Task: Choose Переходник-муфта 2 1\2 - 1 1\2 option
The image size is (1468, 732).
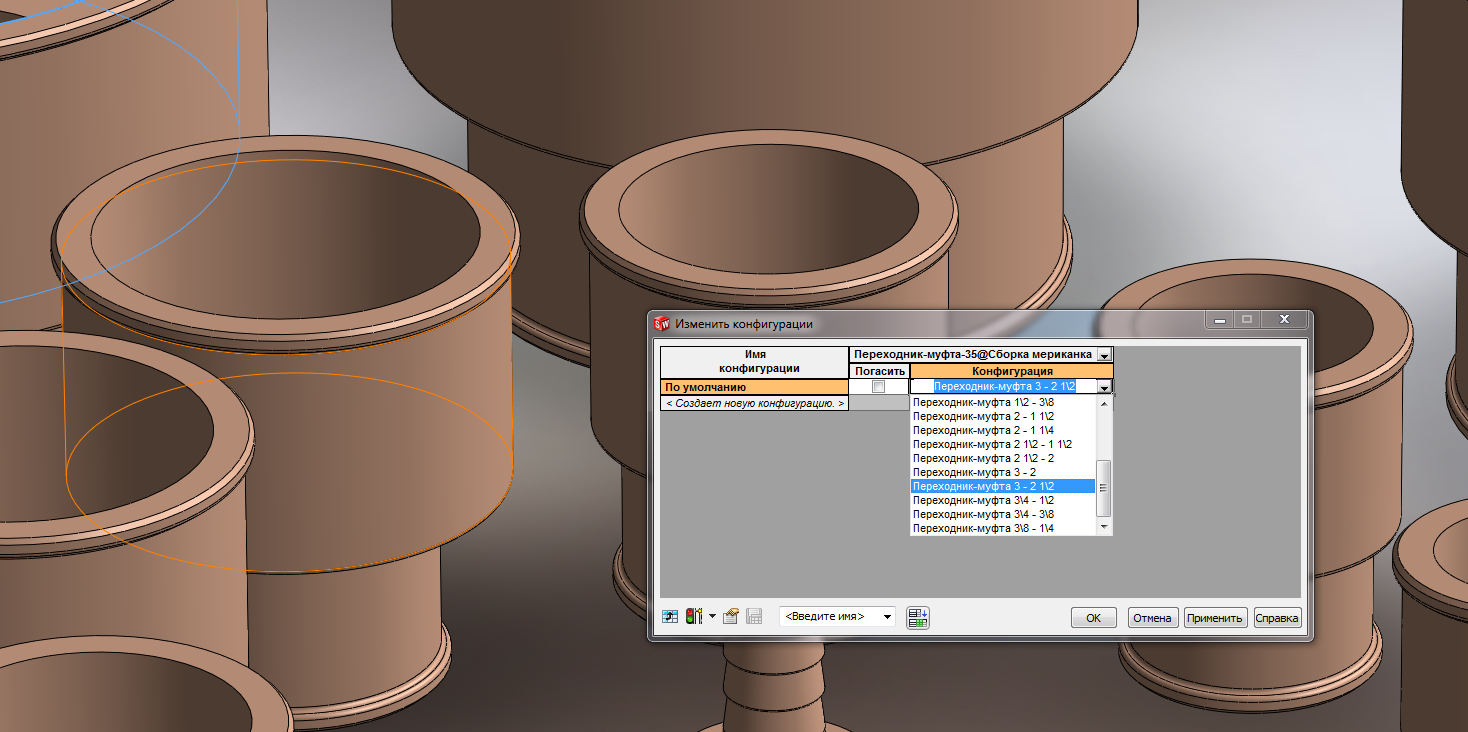Action: (1003, 444)
